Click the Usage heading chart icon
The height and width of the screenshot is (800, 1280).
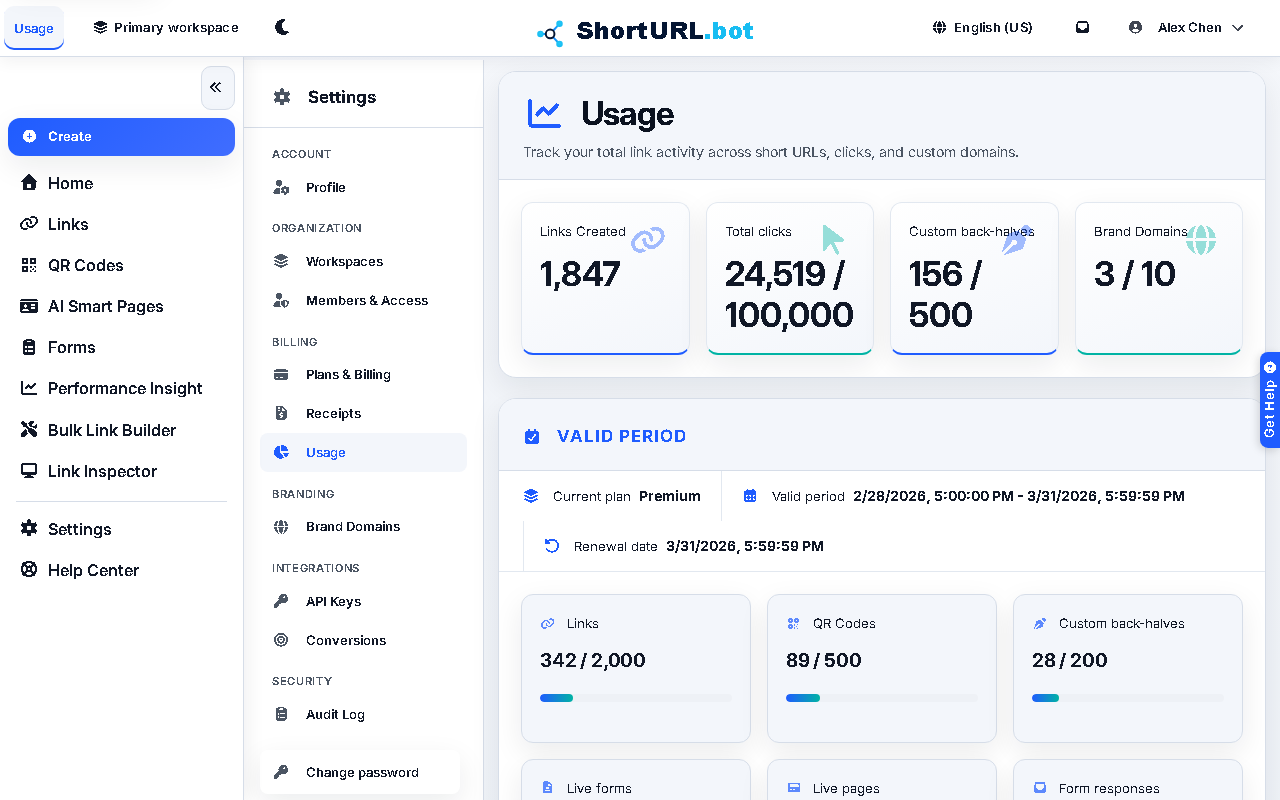544,114
